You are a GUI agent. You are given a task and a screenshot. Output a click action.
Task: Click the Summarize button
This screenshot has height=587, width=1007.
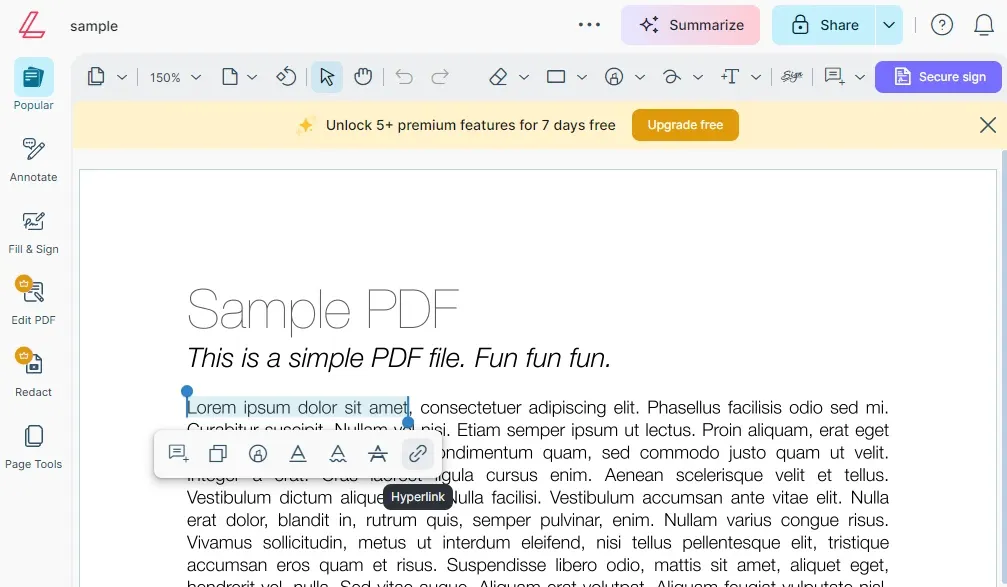coord(690,24)
